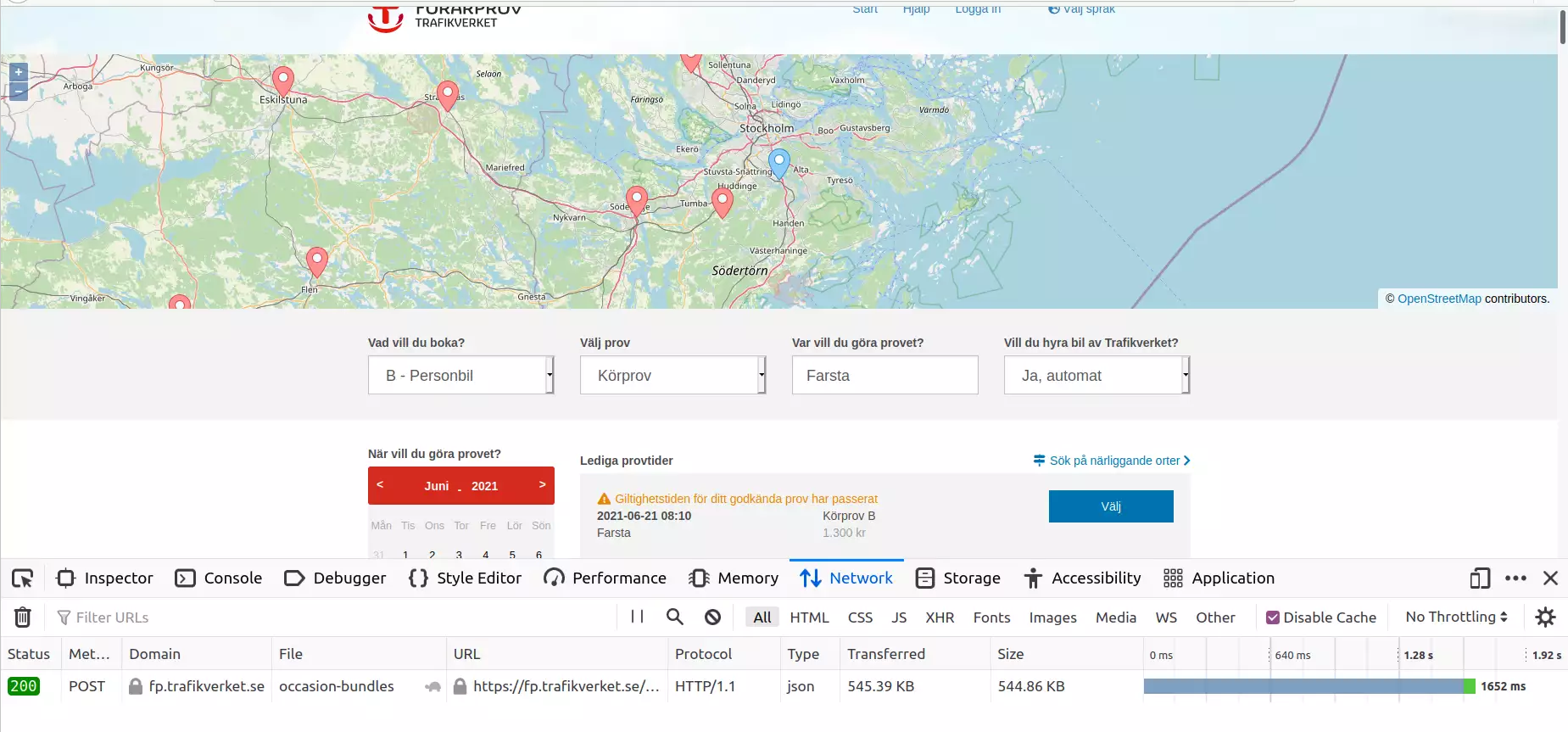1568x732 pixels.
Task: Filter requests by Images
Action: tap(1052, 617)
